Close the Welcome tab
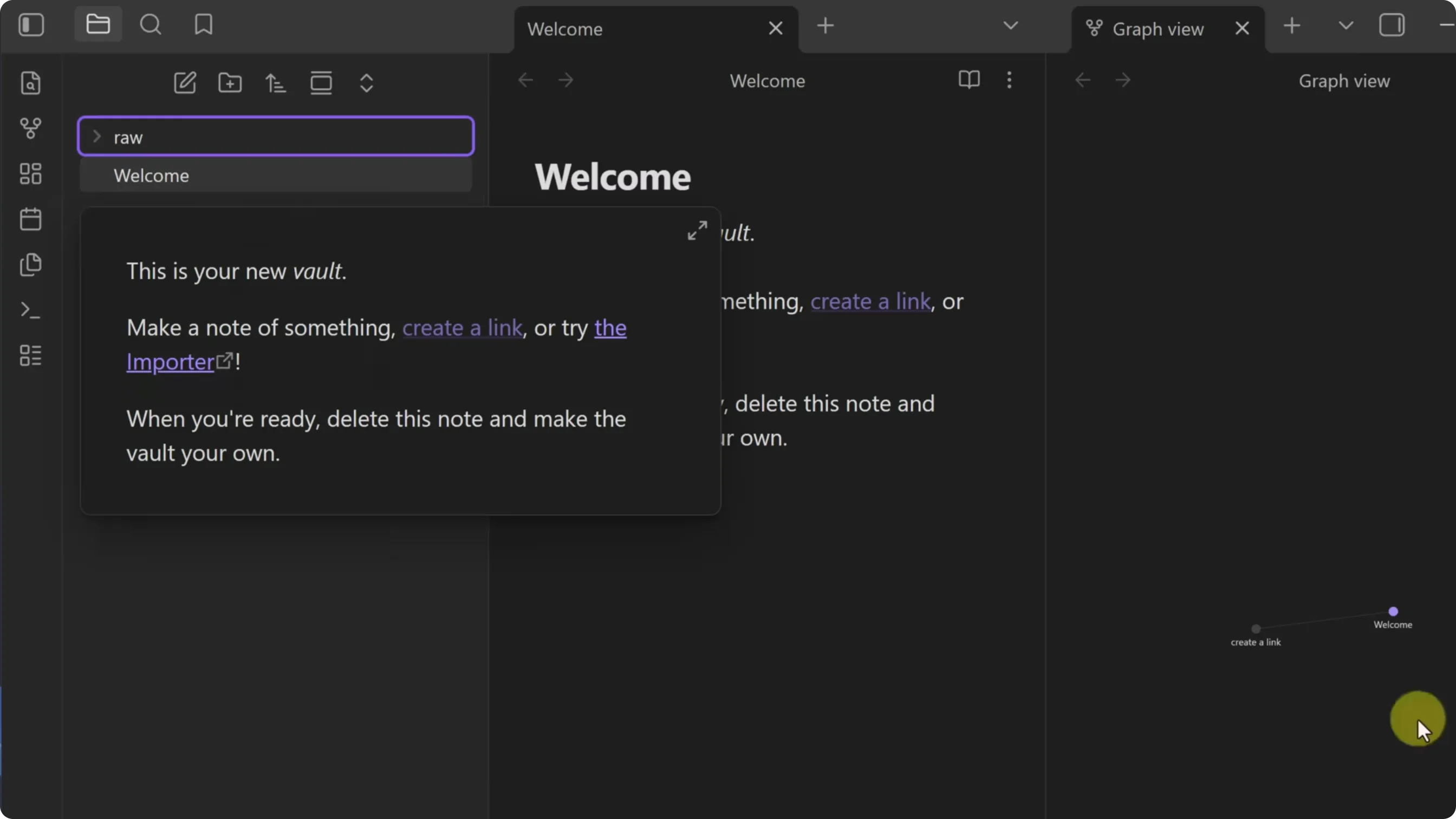The width and height of the screenshot is (1456, 819). point(776,28)
